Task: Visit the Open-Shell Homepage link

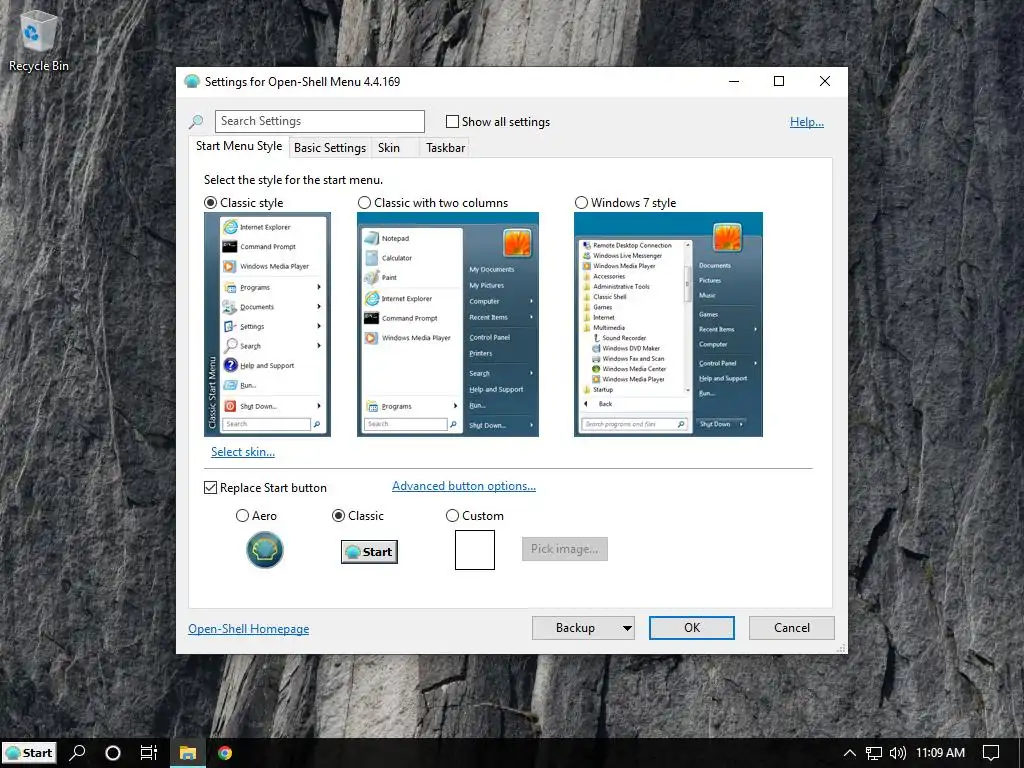Action: 249,629
